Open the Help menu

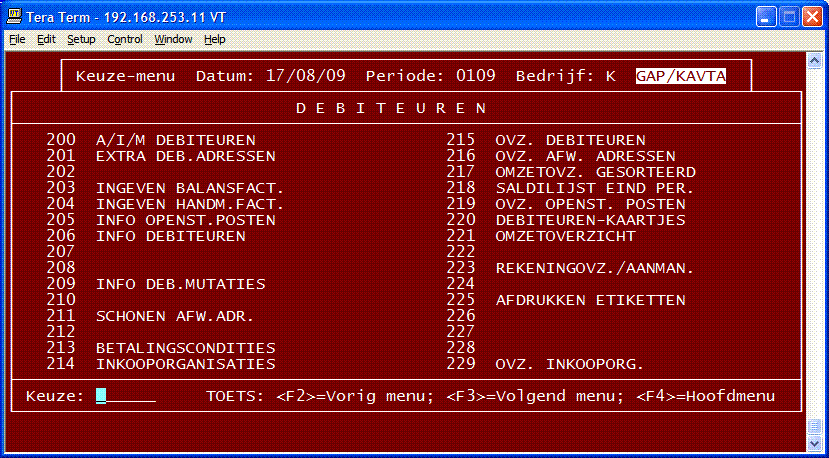[215, 39]
